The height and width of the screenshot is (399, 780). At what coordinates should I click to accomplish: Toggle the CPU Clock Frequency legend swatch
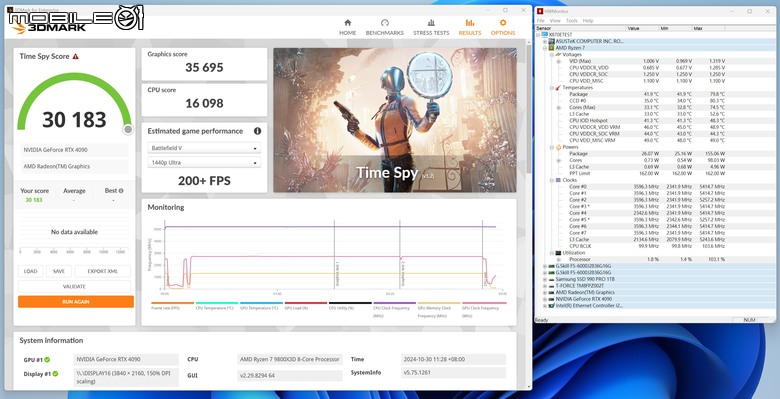[x=394, y=303]
